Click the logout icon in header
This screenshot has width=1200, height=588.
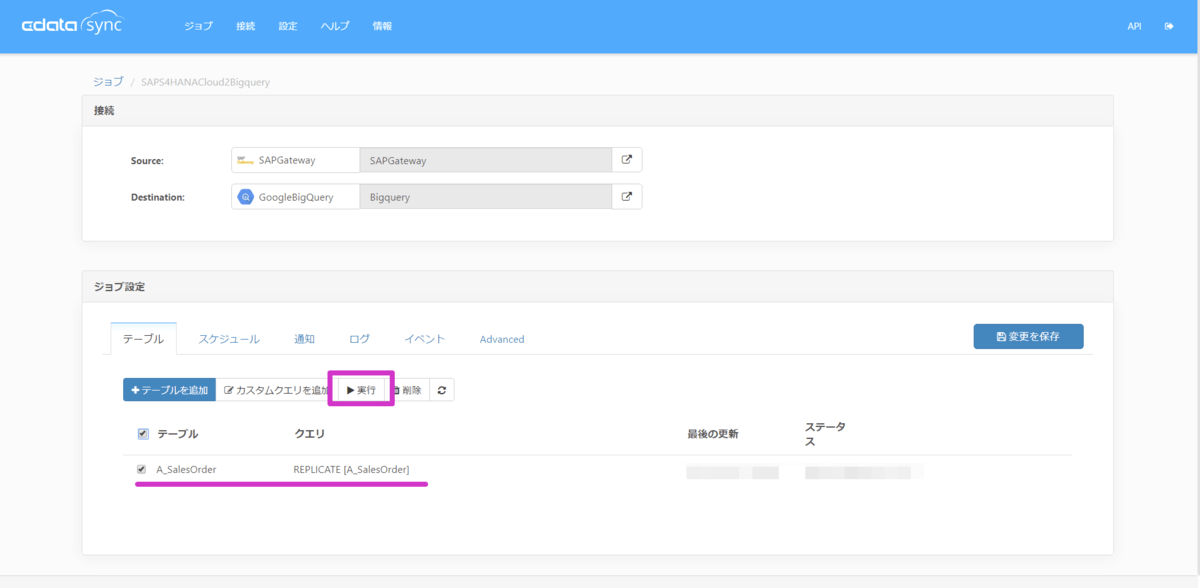[x=1169, y=26]
